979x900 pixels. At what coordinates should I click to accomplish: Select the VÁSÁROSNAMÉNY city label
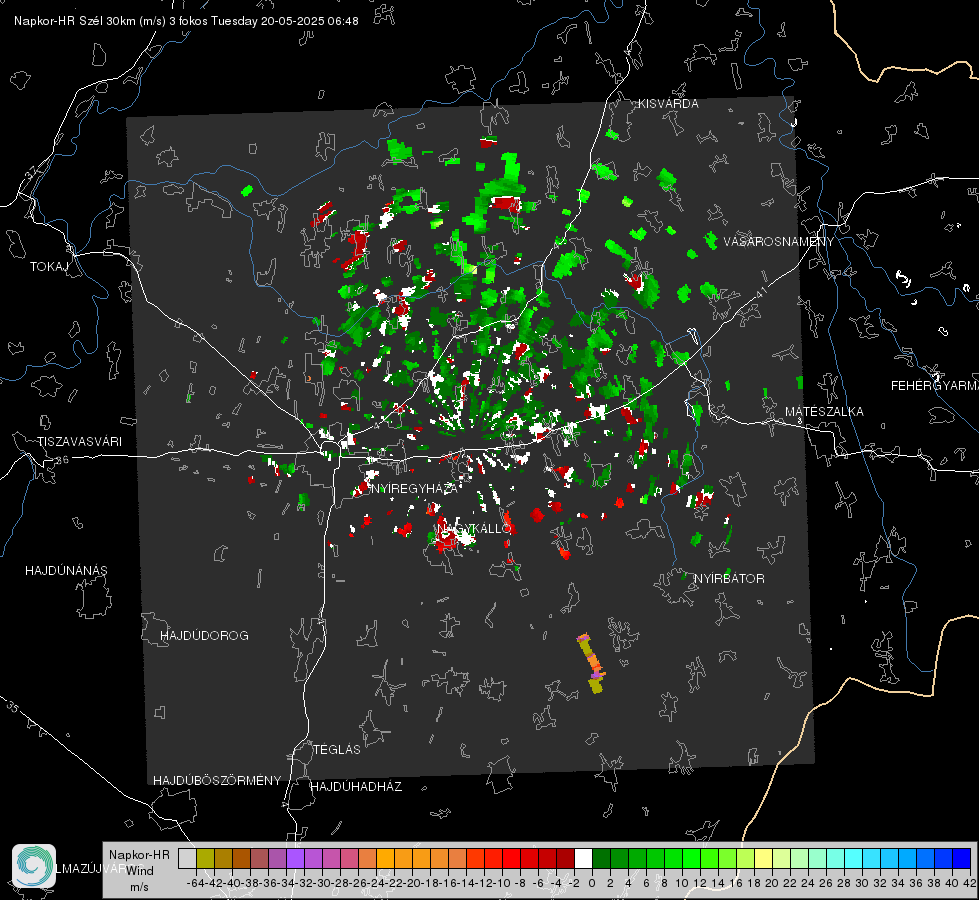tap(779, 241)
